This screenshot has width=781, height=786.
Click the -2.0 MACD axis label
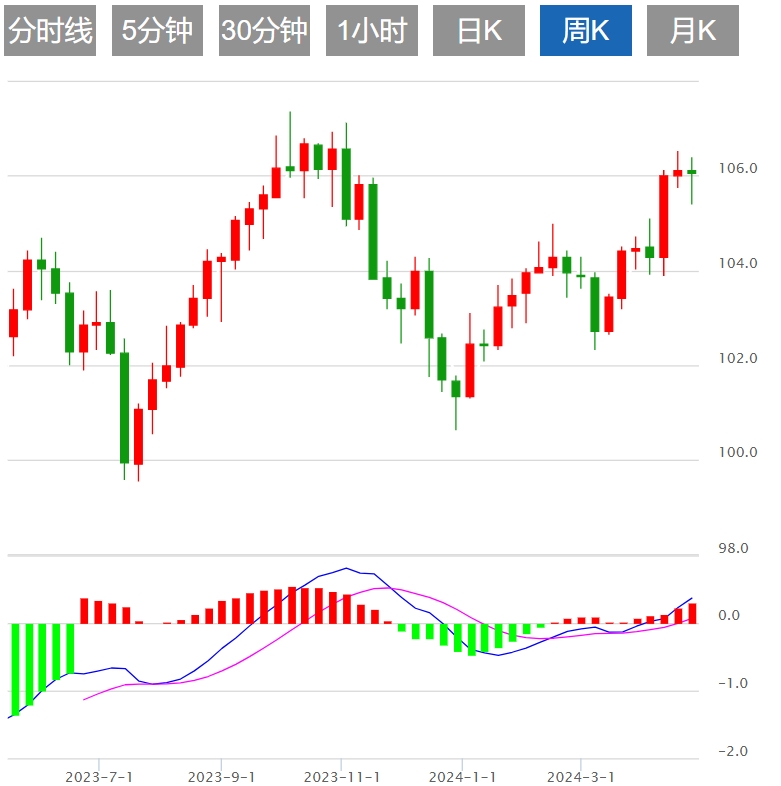735,751
